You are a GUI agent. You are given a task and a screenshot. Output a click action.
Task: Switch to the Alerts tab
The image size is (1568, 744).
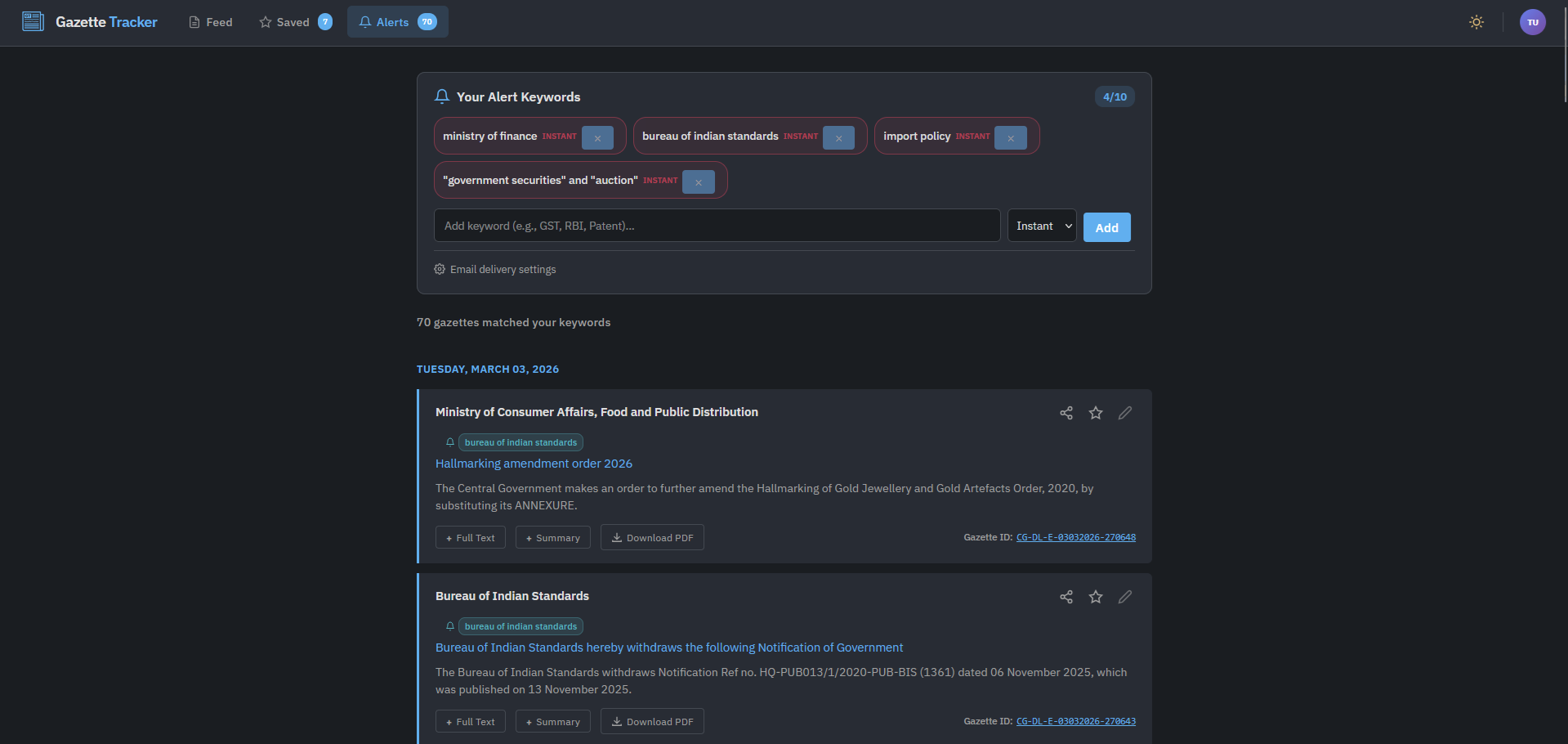pos(398,22)
